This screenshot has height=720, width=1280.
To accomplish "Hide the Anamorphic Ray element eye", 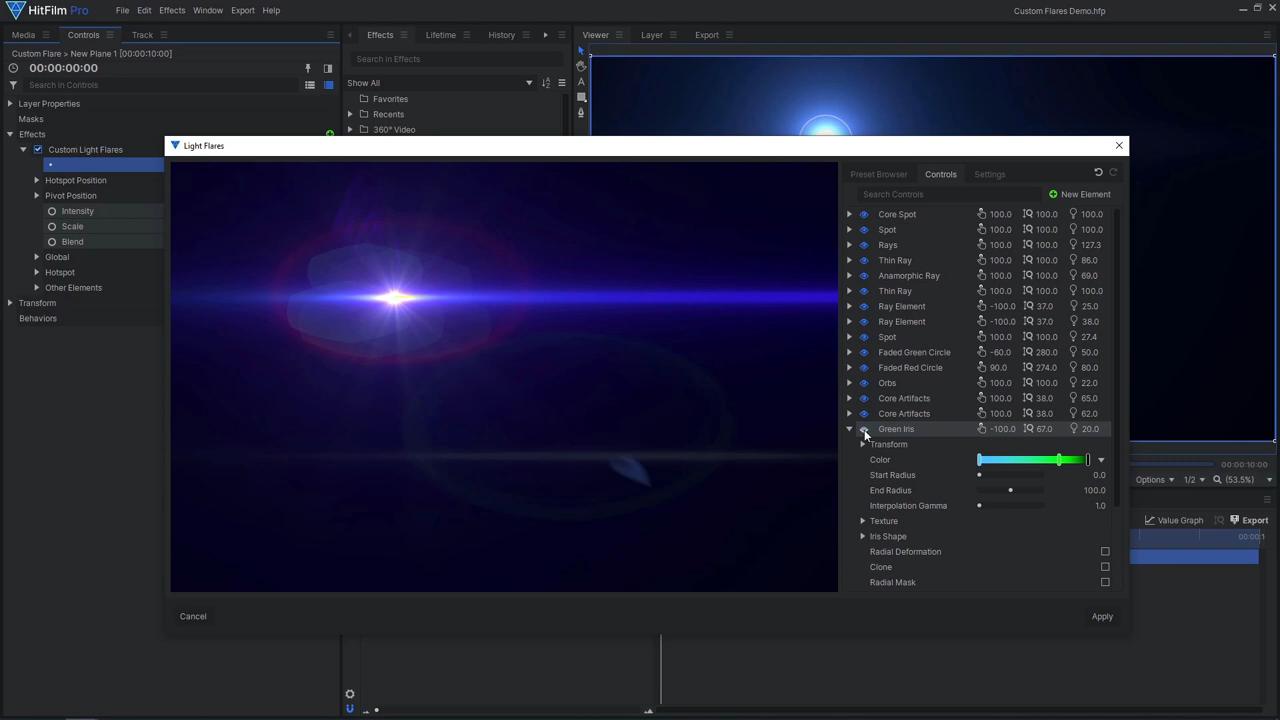I will click(x=864, y=276).
